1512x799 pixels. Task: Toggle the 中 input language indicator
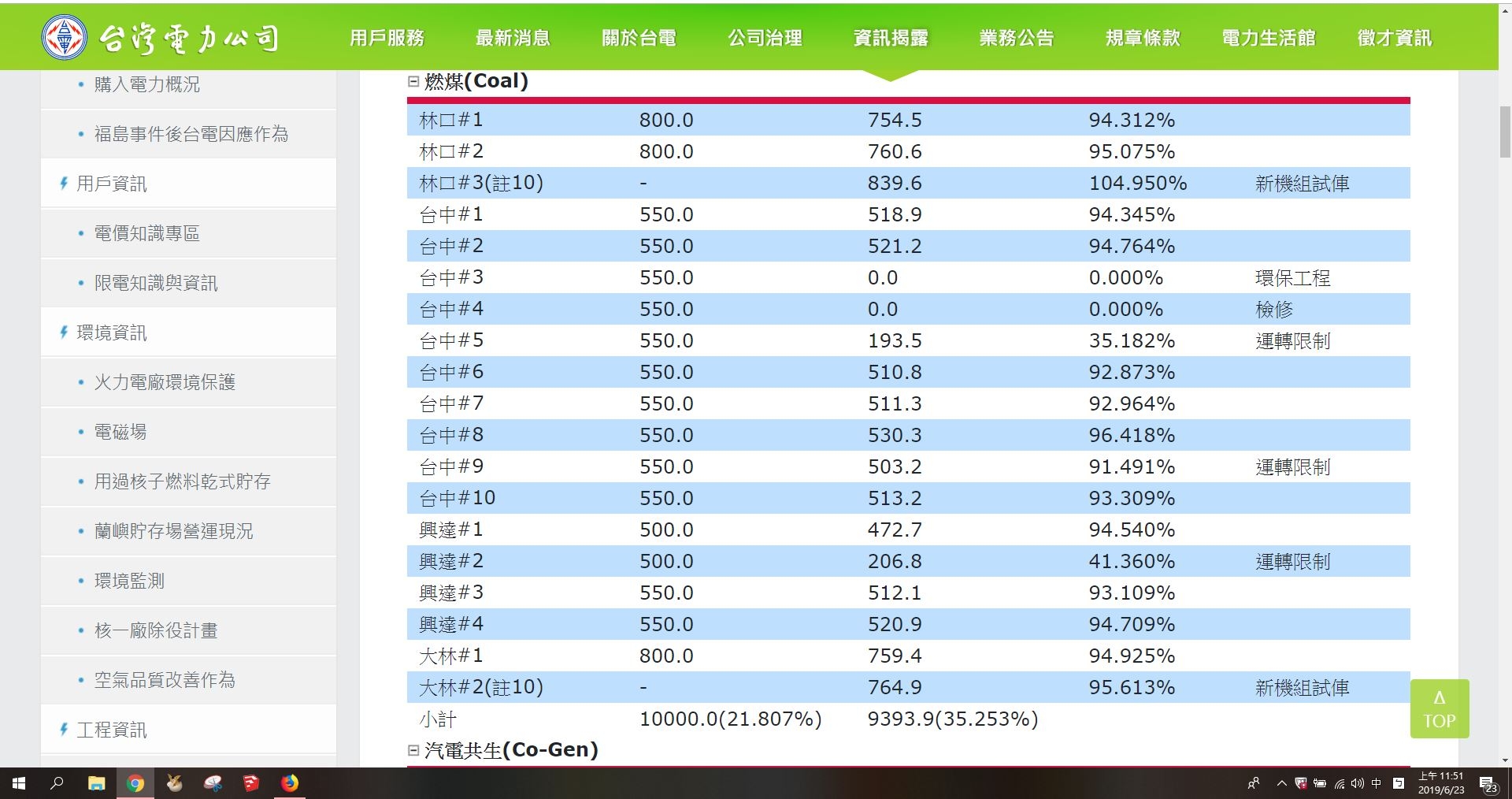[1376, 783]
